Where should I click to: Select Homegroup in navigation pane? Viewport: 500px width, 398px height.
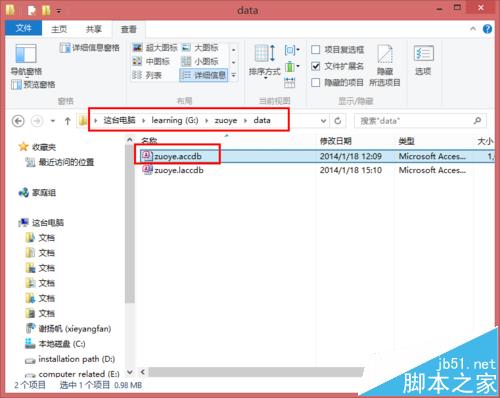(x=37, y=193)
